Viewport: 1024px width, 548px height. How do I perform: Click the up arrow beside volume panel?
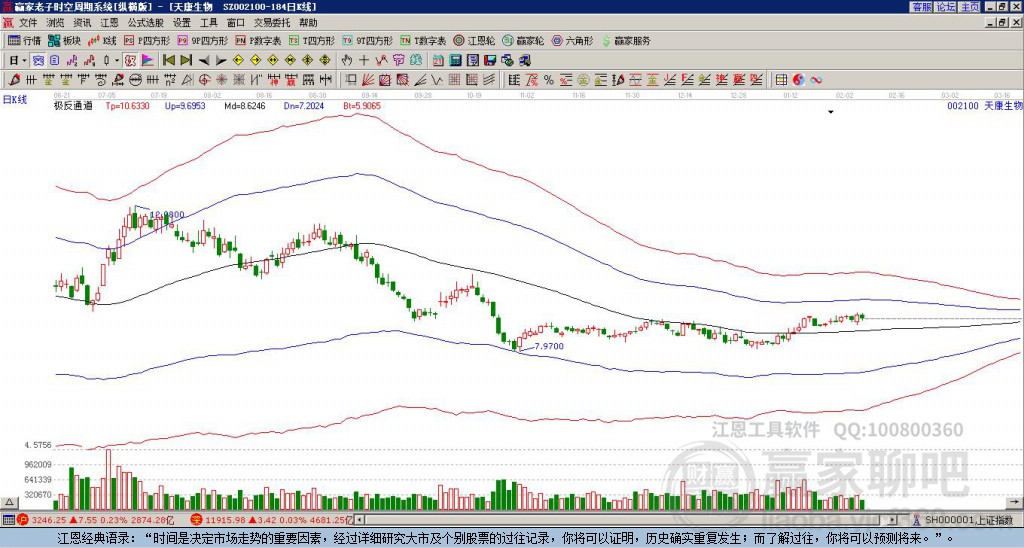click(x=8, y=502)
